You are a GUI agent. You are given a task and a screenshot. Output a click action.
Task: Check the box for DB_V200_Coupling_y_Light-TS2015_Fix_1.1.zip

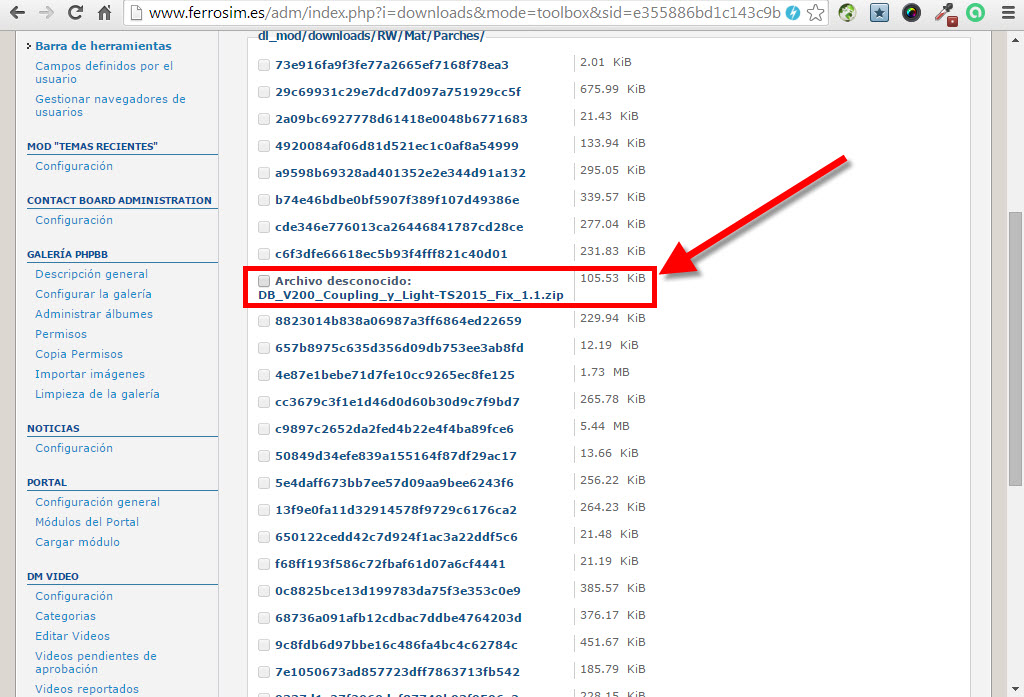(x=264, y=281)
